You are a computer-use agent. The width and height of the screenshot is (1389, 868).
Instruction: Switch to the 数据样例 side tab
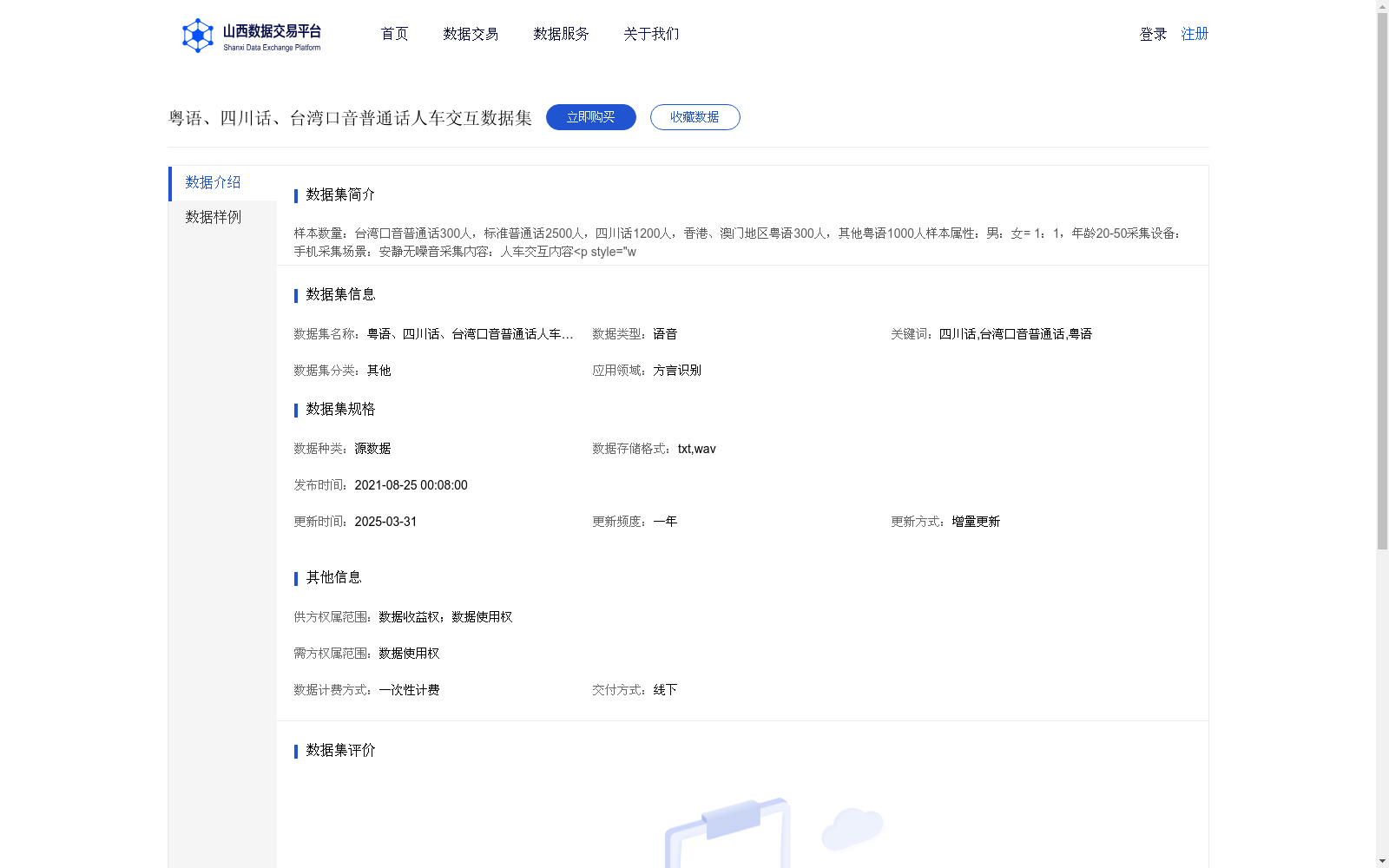pos(222,217)
